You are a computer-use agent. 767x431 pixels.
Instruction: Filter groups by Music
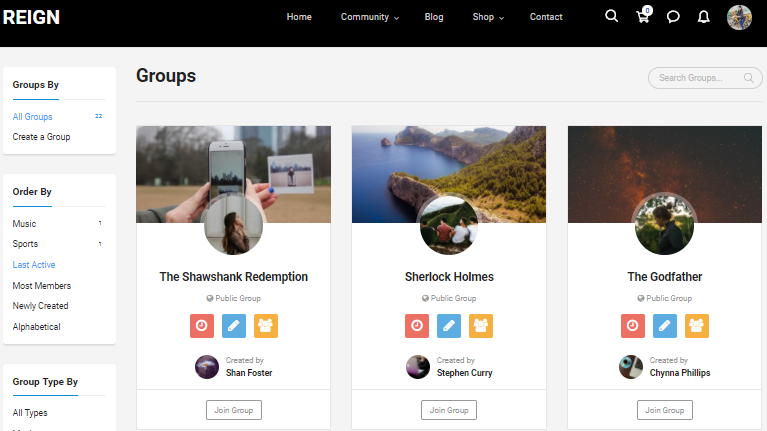[24, 224]
